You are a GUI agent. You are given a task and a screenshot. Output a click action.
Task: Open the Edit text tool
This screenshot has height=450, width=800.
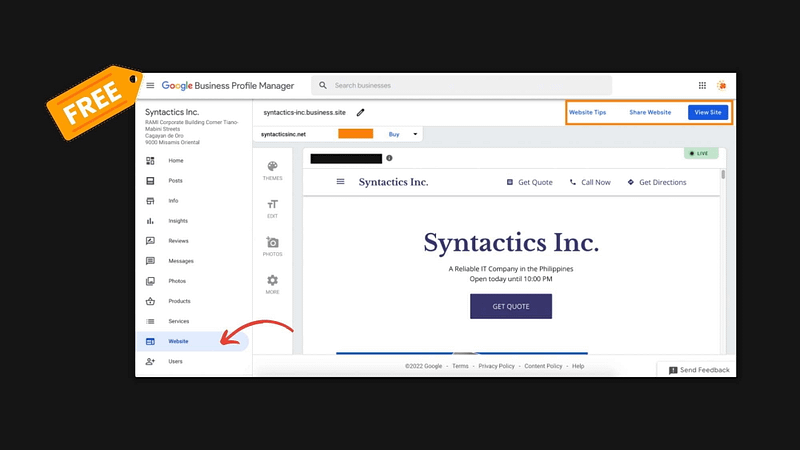[x=272, y=209]
